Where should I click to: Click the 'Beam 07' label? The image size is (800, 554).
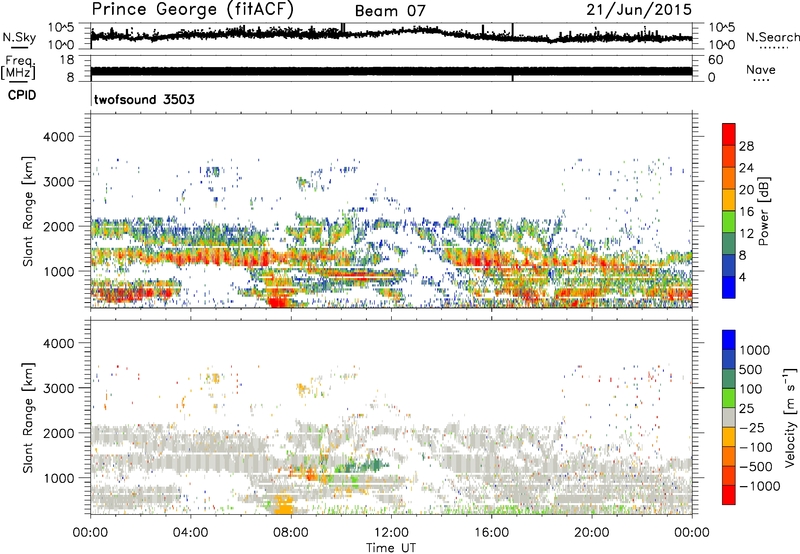click(x=390, y=11)
